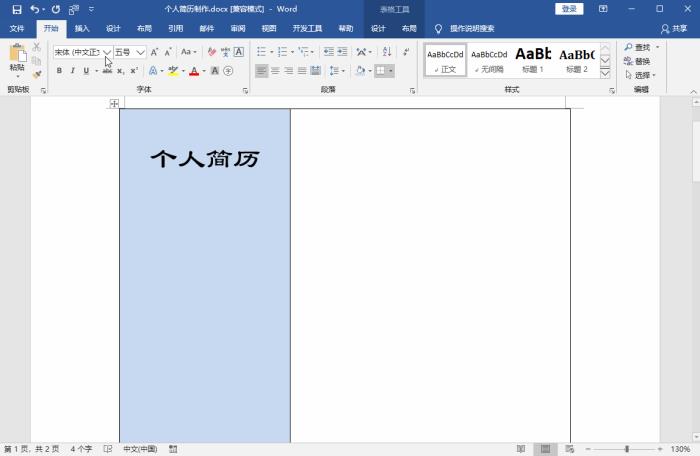Click the Paste clipboard icon
Screen dimensions: 700x456
coord(17,54)
